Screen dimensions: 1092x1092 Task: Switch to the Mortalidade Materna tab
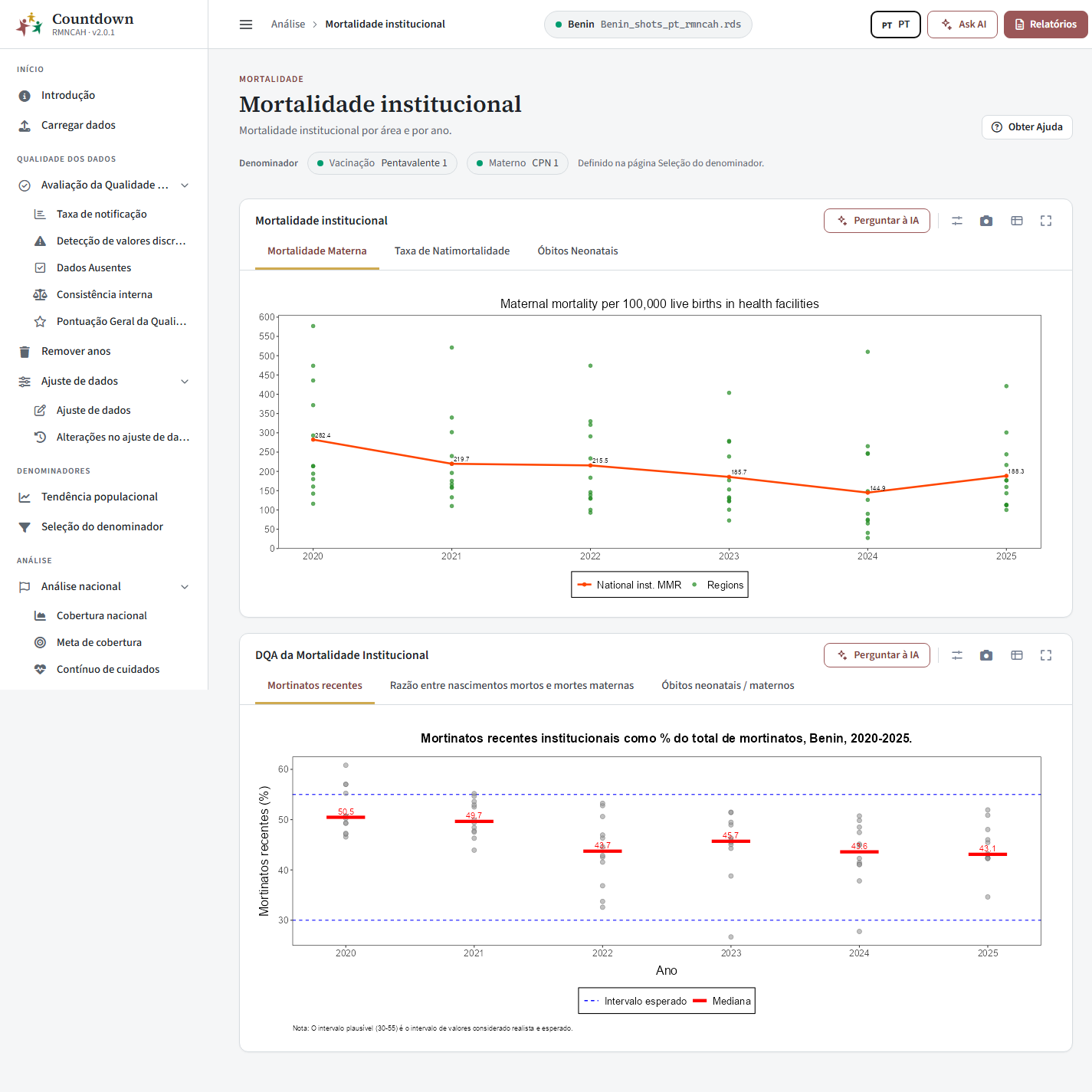[x=317, y=251]
